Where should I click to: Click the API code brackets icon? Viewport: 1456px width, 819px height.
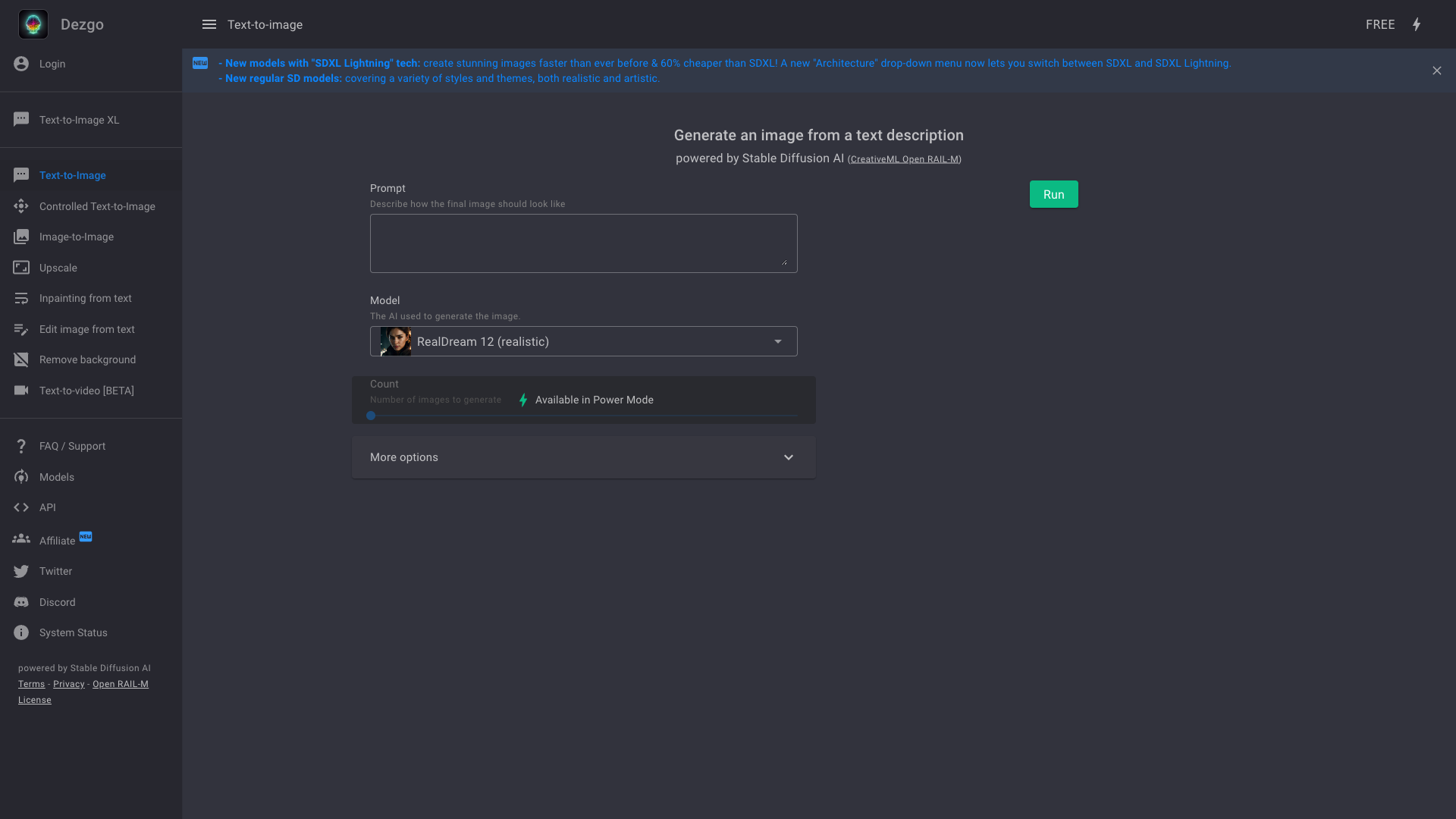coord(21,507)
